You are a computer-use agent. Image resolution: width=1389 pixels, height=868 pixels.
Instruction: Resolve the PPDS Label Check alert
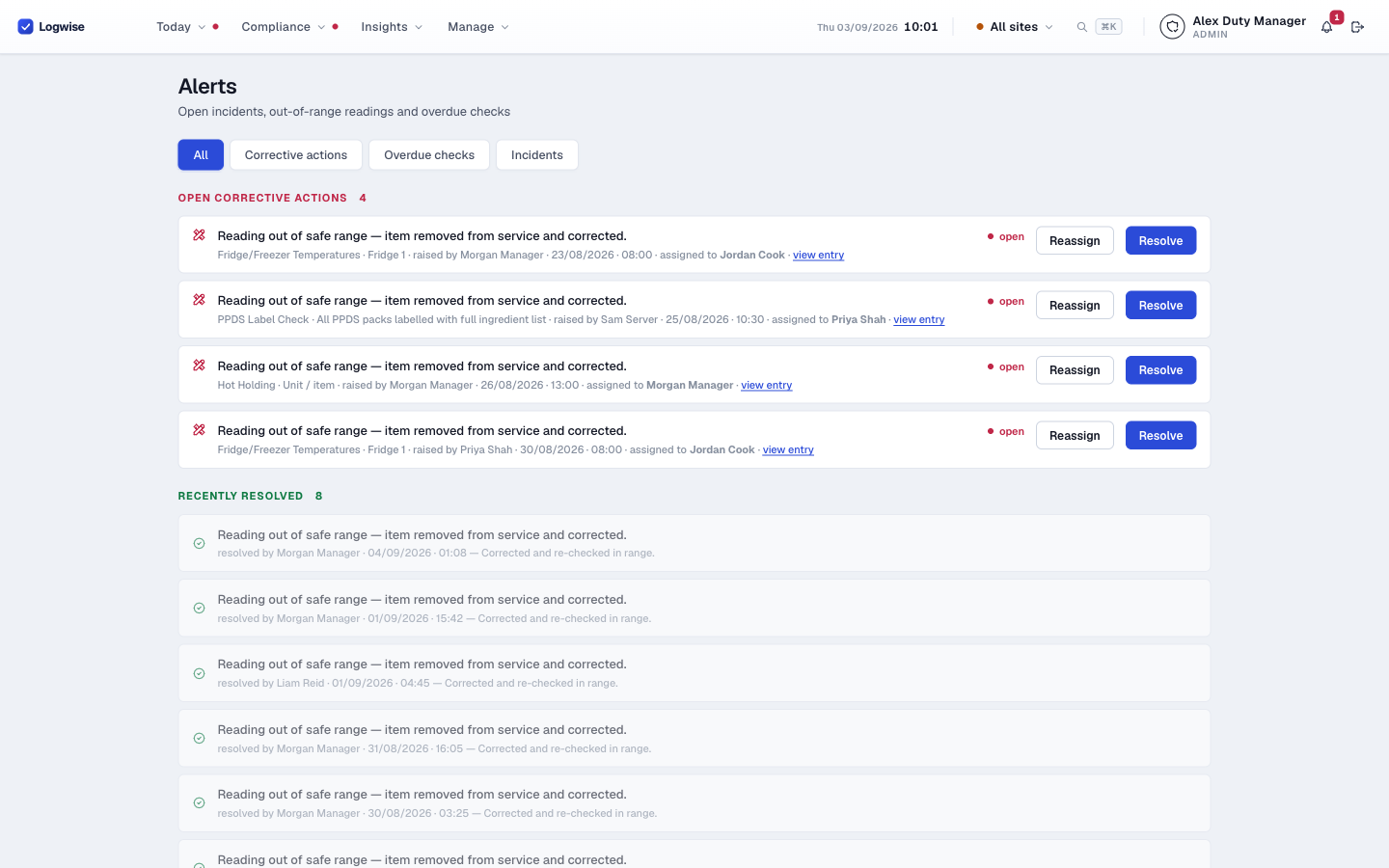[x=1160, y=305]
